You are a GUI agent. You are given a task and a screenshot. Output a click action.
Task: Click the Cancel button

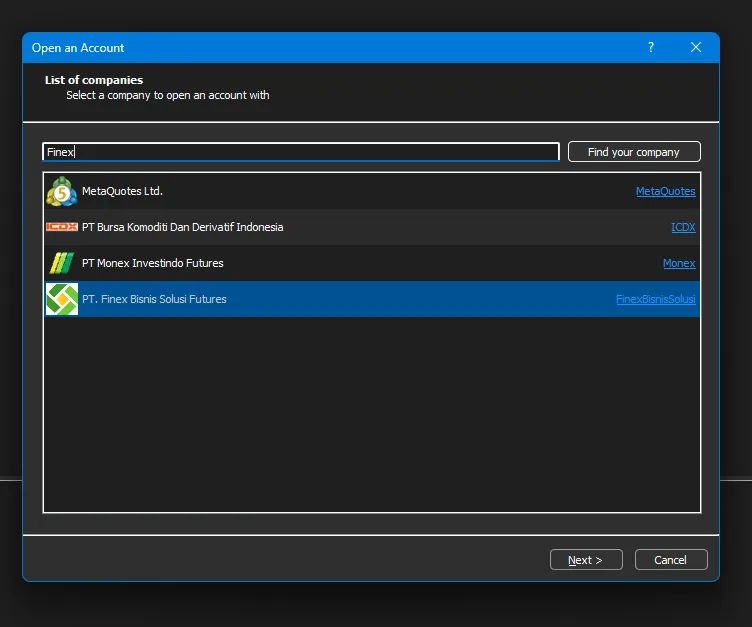click(670, 560)
